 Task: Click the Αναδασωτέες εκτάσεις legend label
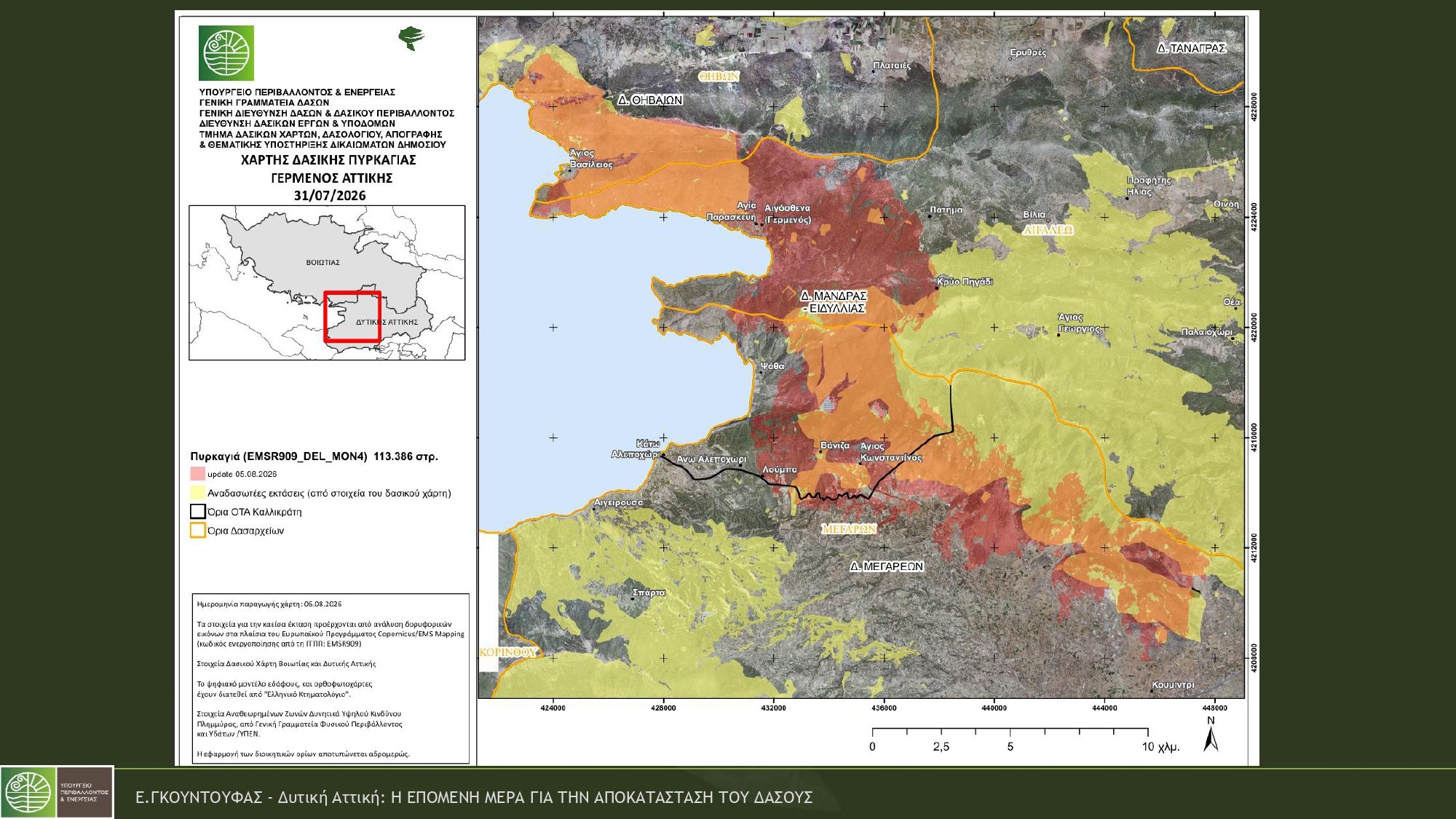click(x=329, y=493)
